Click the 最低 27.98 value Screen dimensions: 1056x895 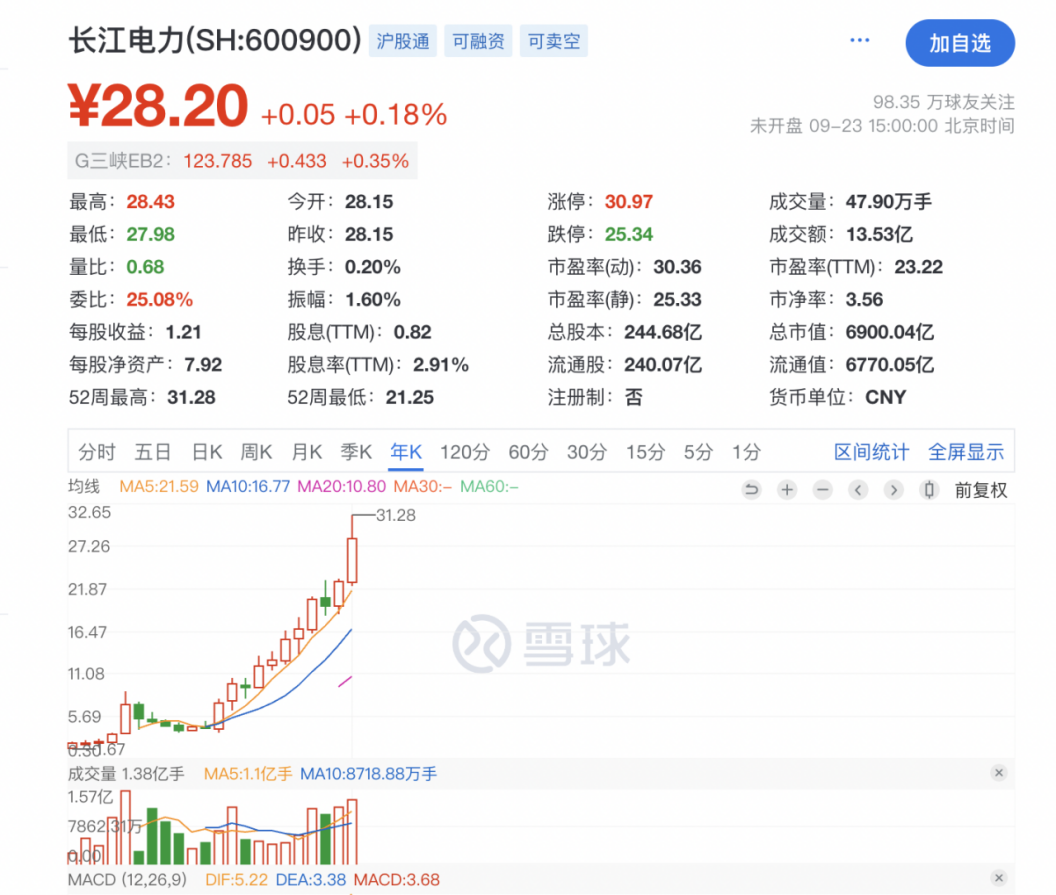click(x=150, y=234)
